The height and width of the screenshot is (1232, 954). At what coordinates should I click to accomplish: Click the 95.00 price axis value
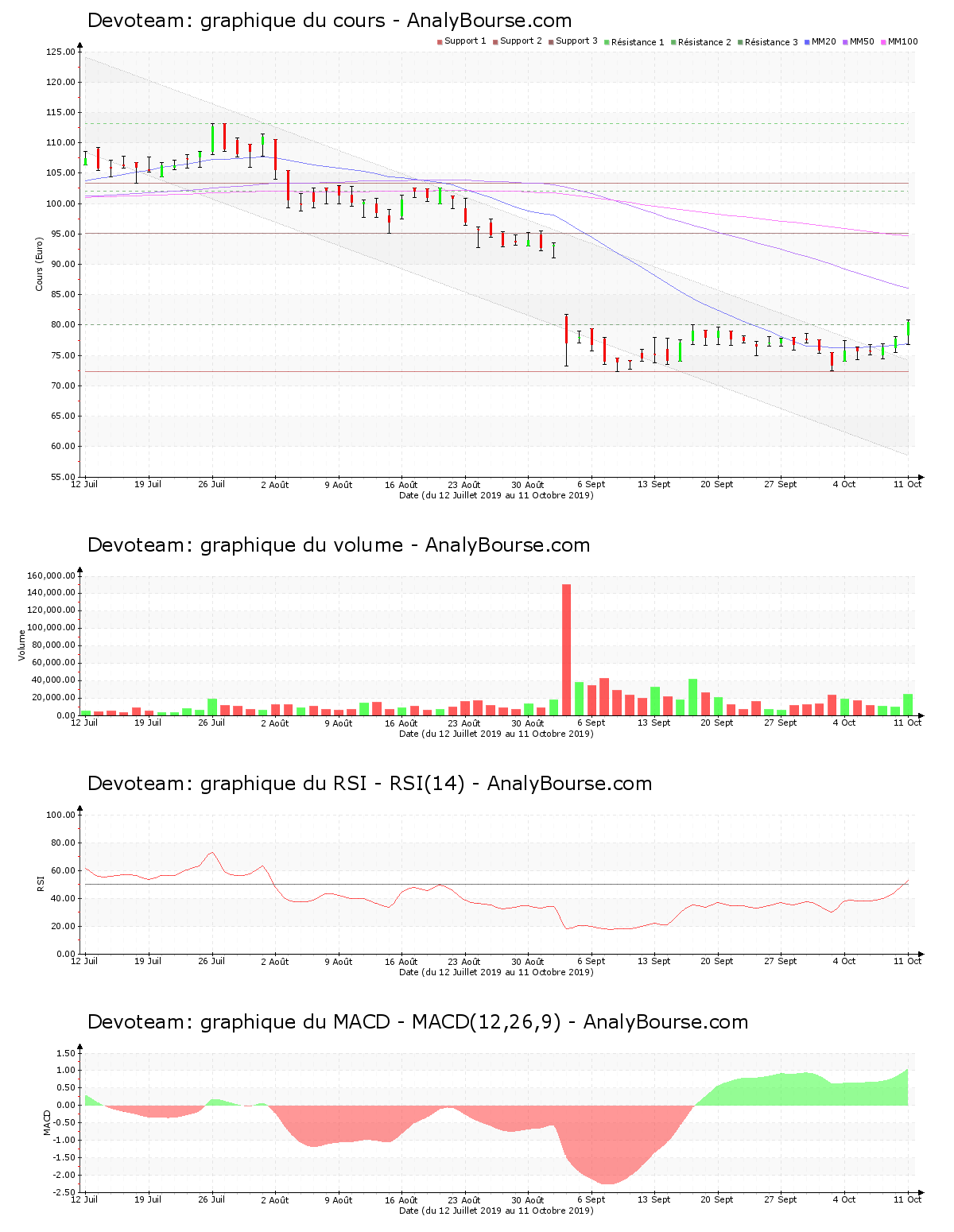pos(63,234)
